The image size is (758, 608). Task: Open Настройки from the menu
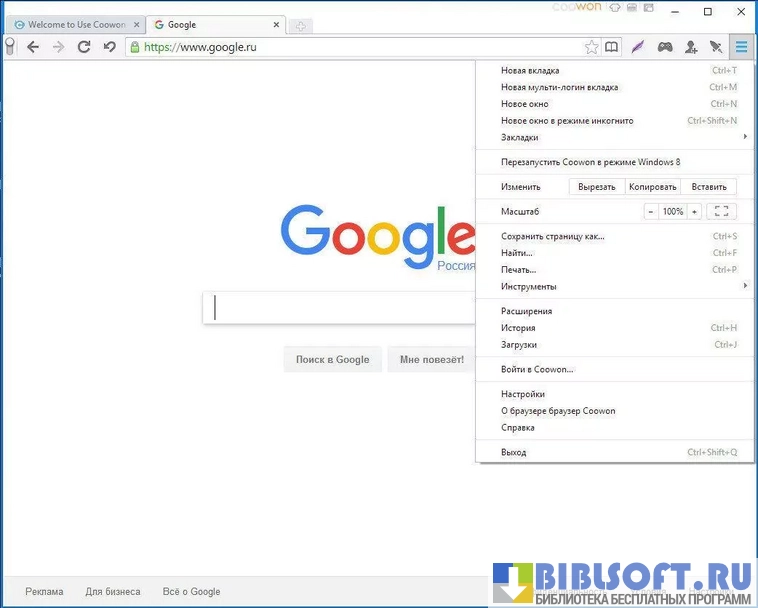pos(523,394)
